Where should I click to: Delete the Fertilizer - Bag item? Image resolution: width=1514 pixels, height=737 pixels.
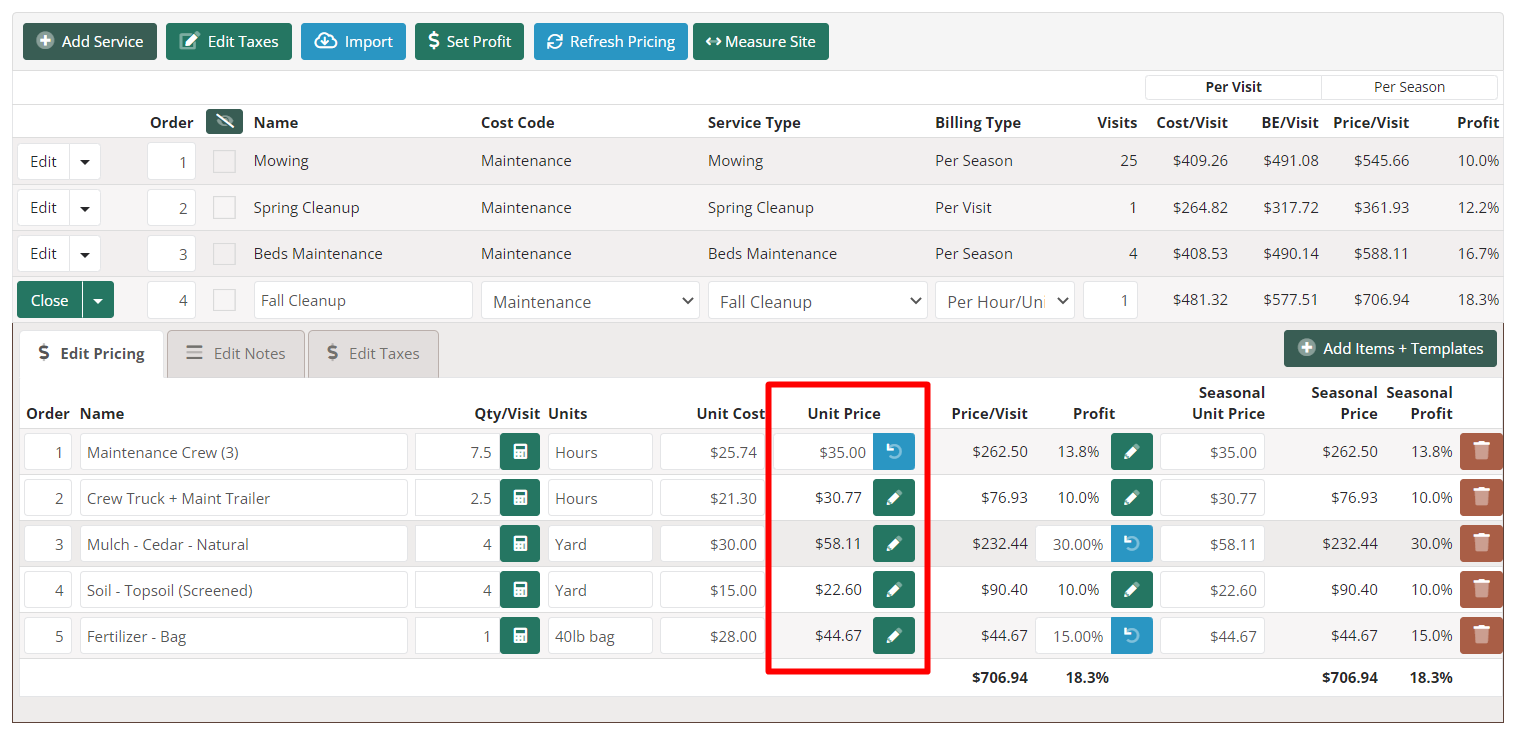pos(1481,636)
